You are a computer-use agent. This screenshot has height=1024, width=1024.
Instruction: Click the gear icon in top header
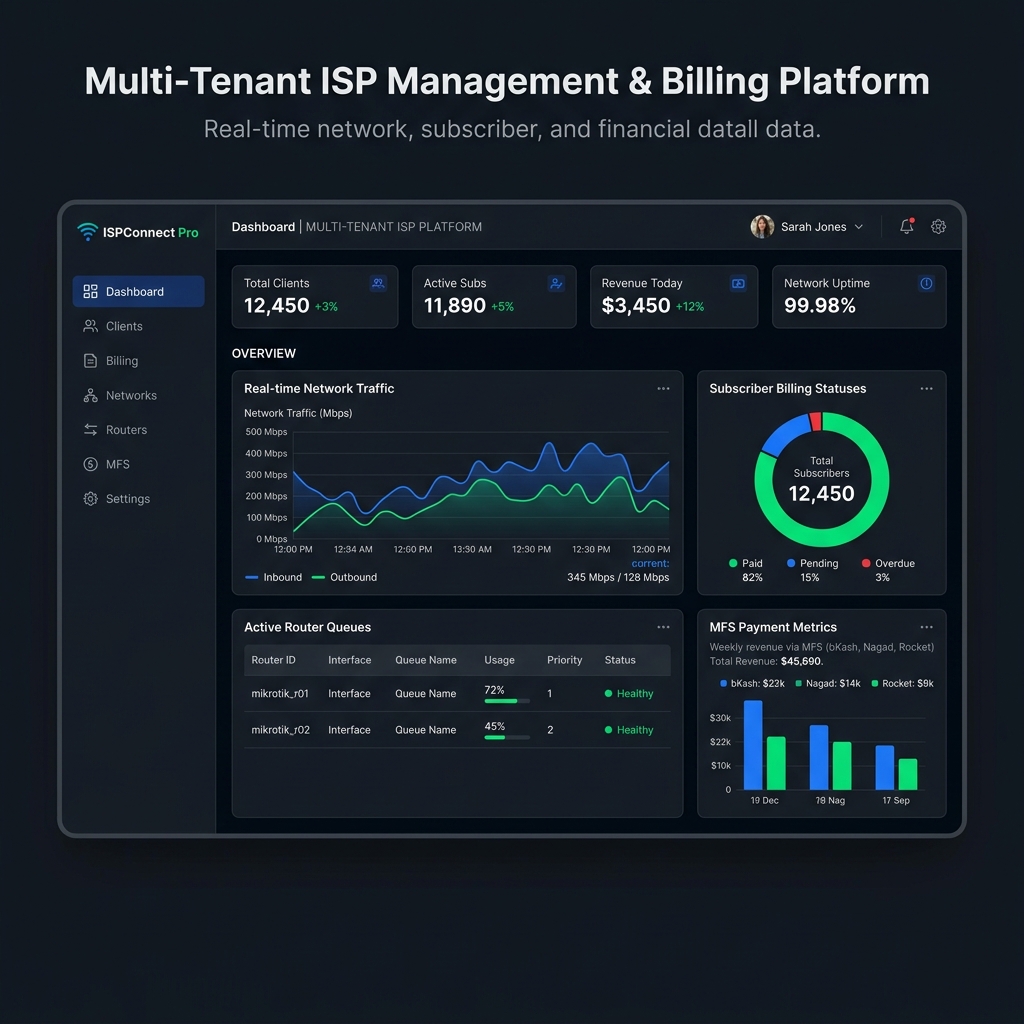tap(938, 227)
